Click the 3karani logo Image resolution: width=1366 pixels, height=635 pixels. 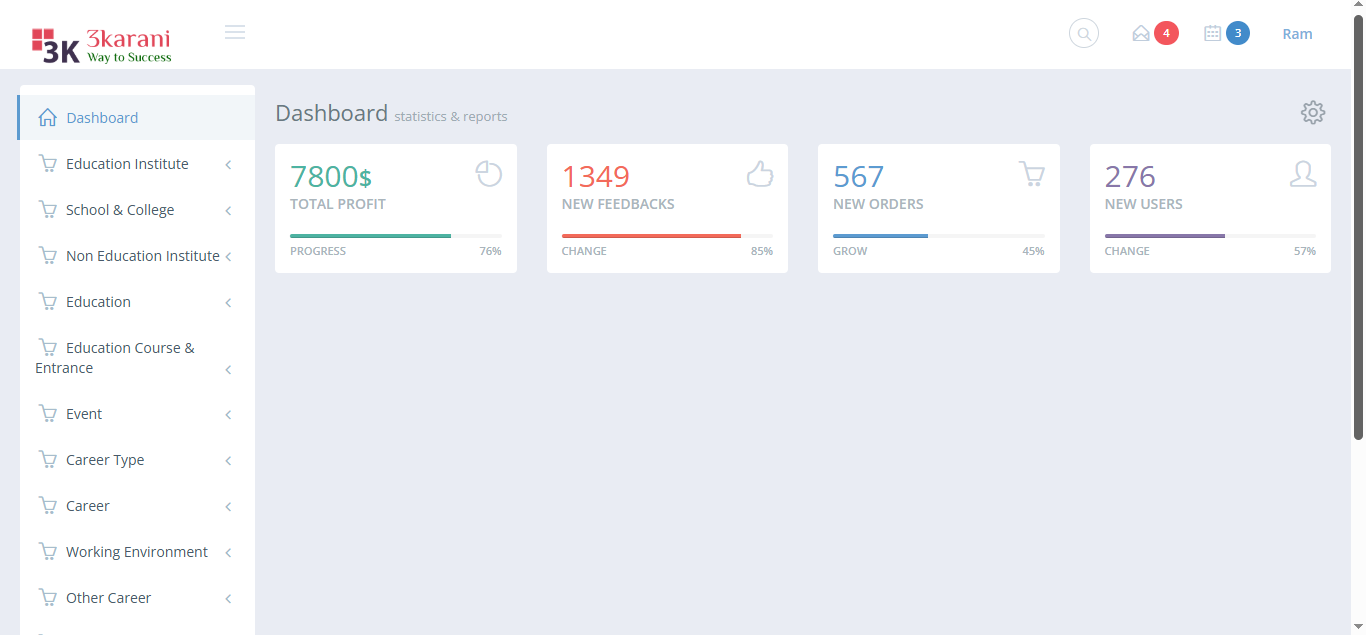click(101, 45)
